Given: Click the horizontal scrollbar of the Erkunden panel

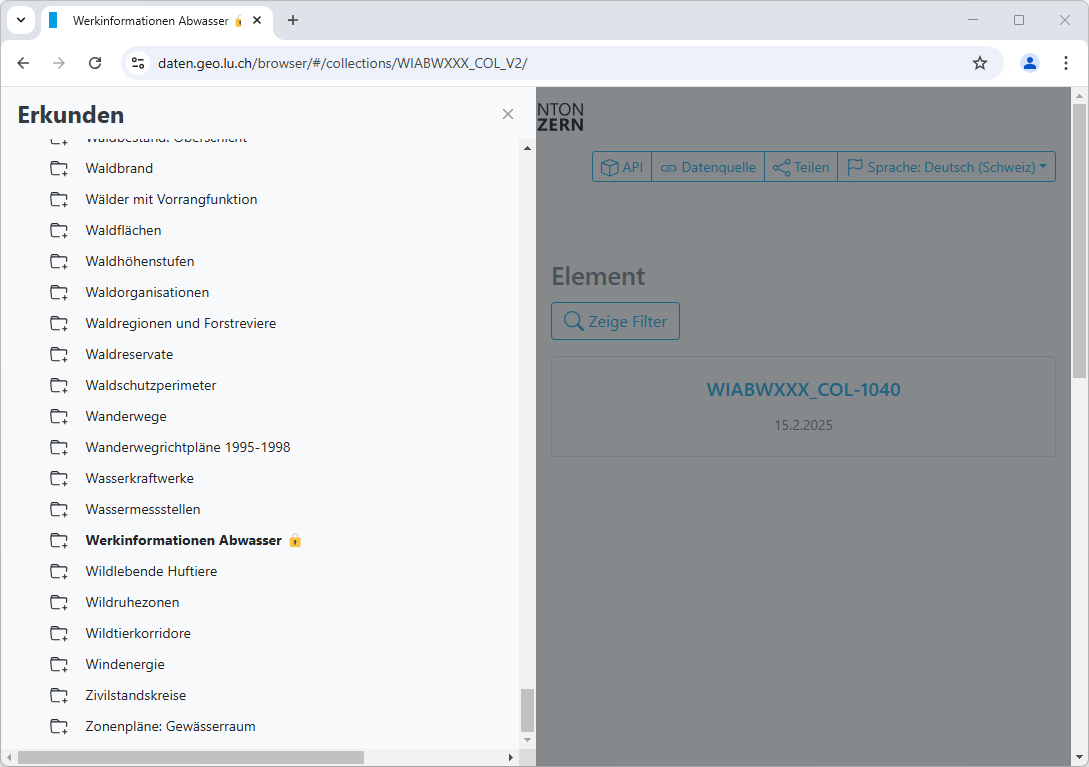Looking at the screenshot, I should pos(190,758).
